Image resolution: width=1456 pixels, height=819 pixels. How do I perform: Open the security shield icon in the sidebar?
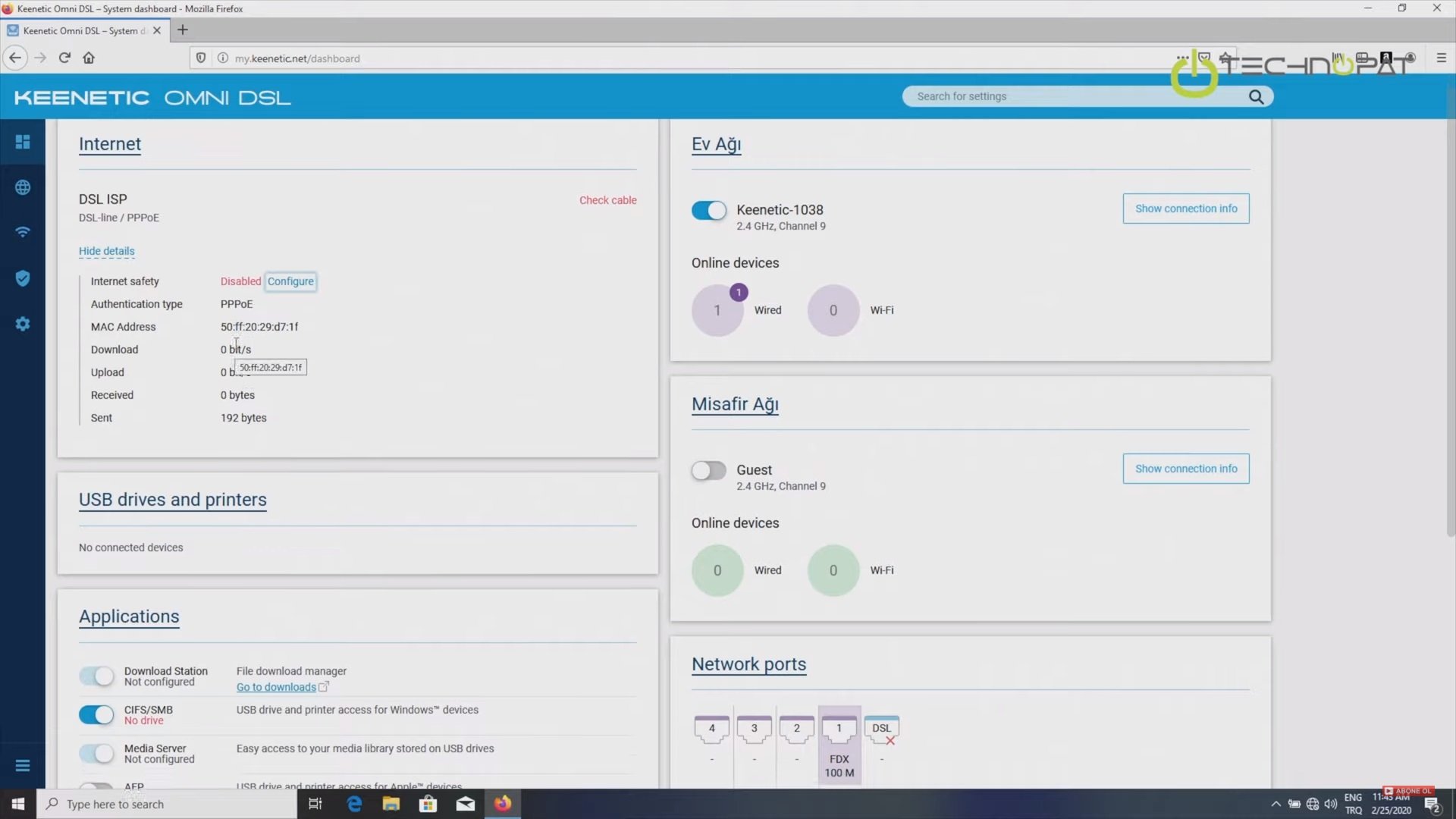(23, 278)
